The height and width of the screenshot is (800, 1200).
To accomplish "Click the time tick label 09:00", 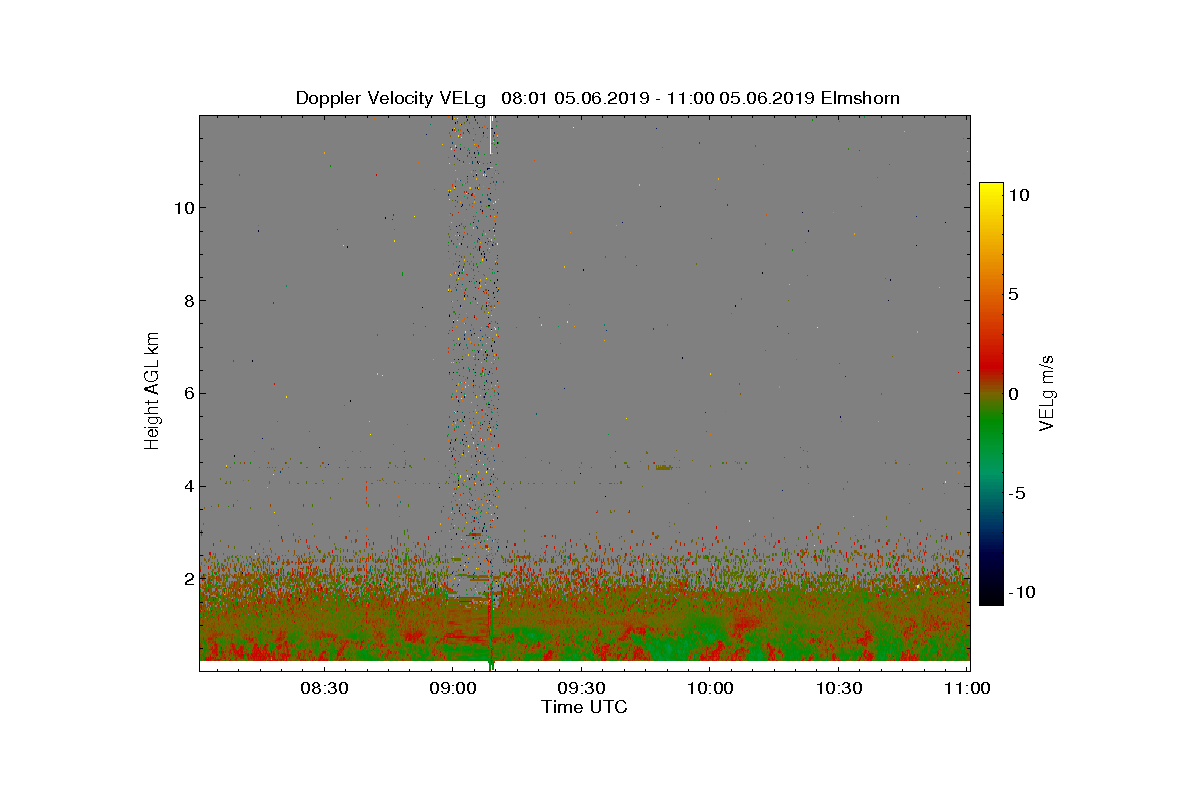I will (452, 688).
